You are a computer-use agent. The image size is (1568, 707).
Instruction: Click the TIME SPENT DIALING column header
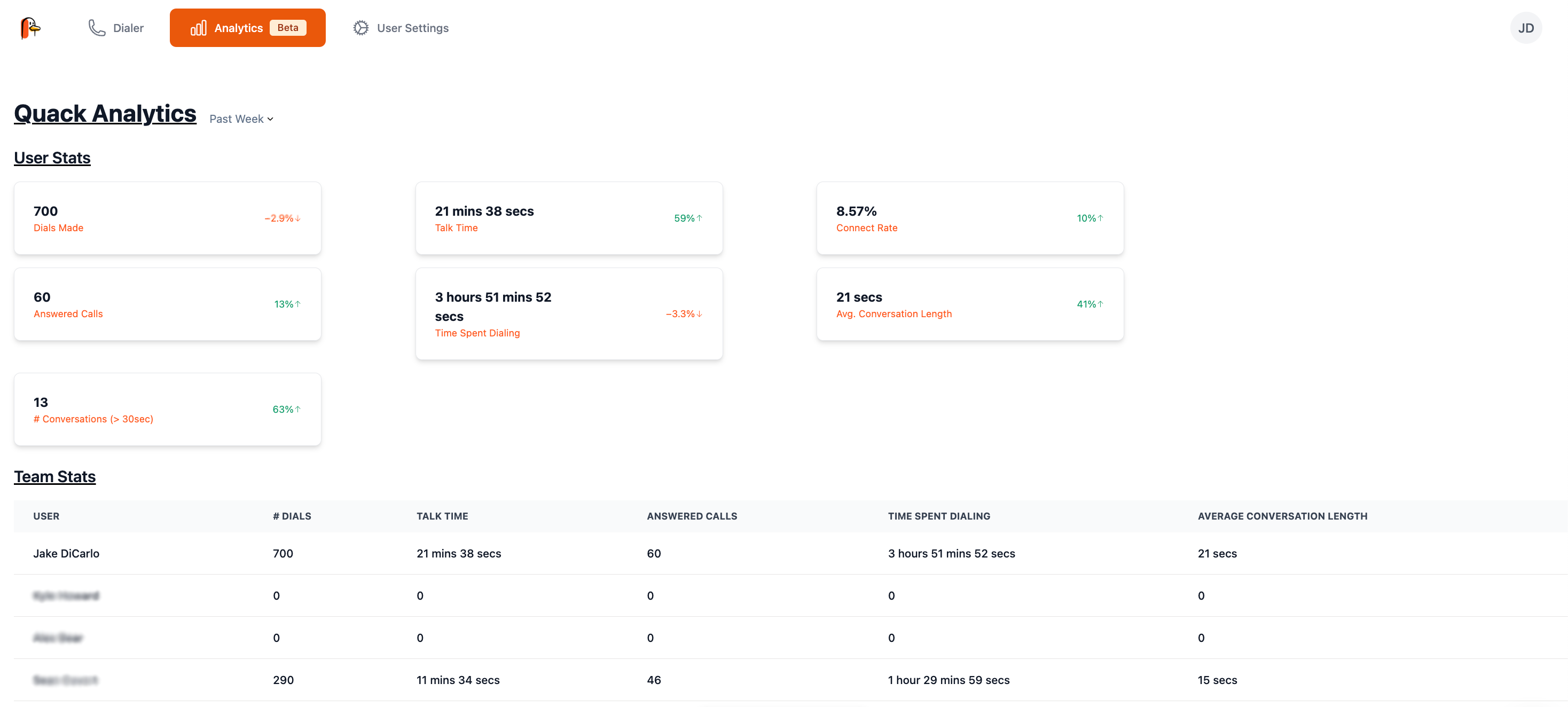pyautogui.click(x=938, y=516)
